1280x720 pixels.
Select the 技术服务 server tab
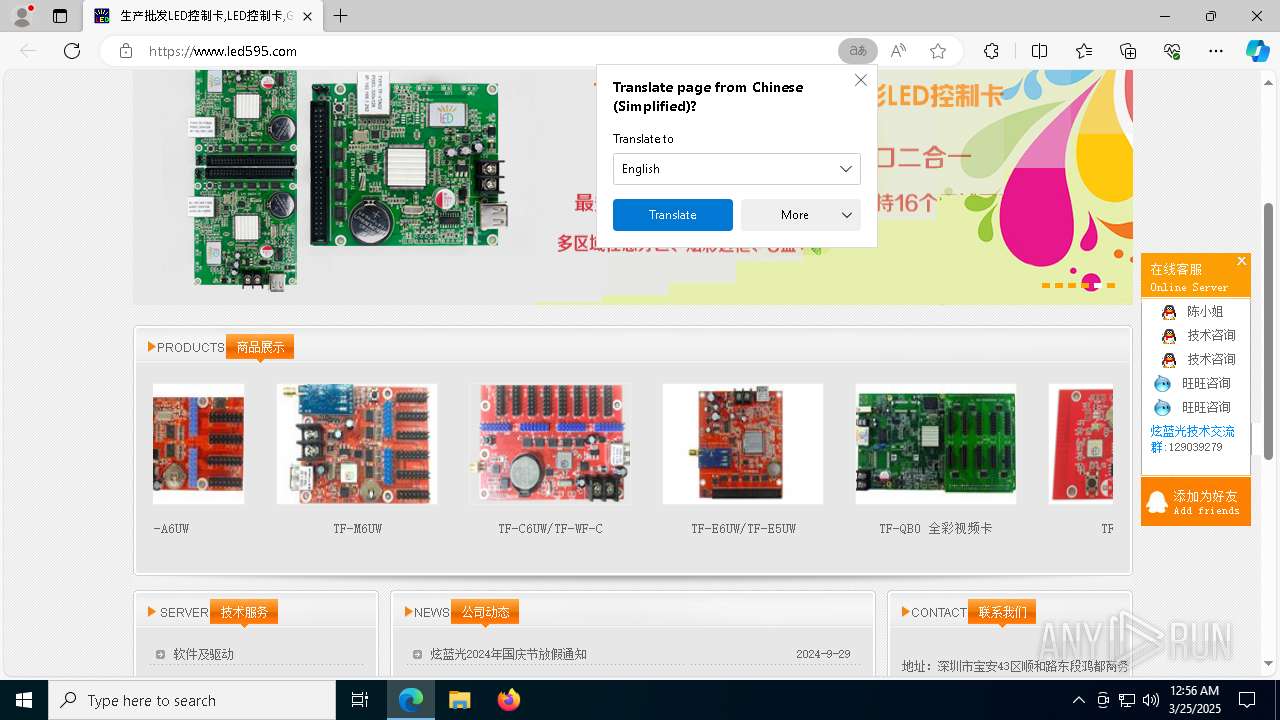click(x=244, y=612)
